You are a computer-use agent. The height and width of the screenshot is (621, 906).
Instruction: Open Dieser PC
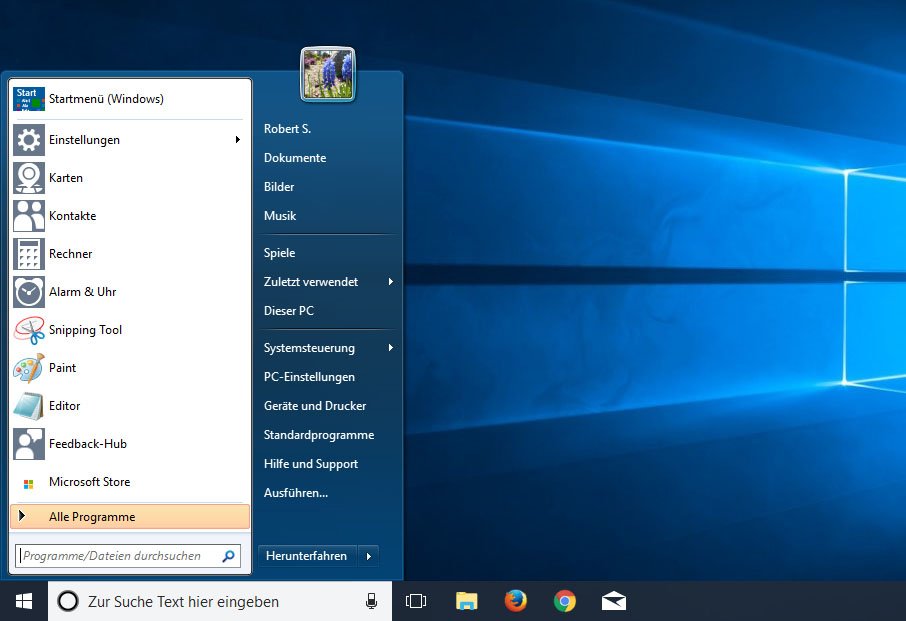click(x=288, y=311)
